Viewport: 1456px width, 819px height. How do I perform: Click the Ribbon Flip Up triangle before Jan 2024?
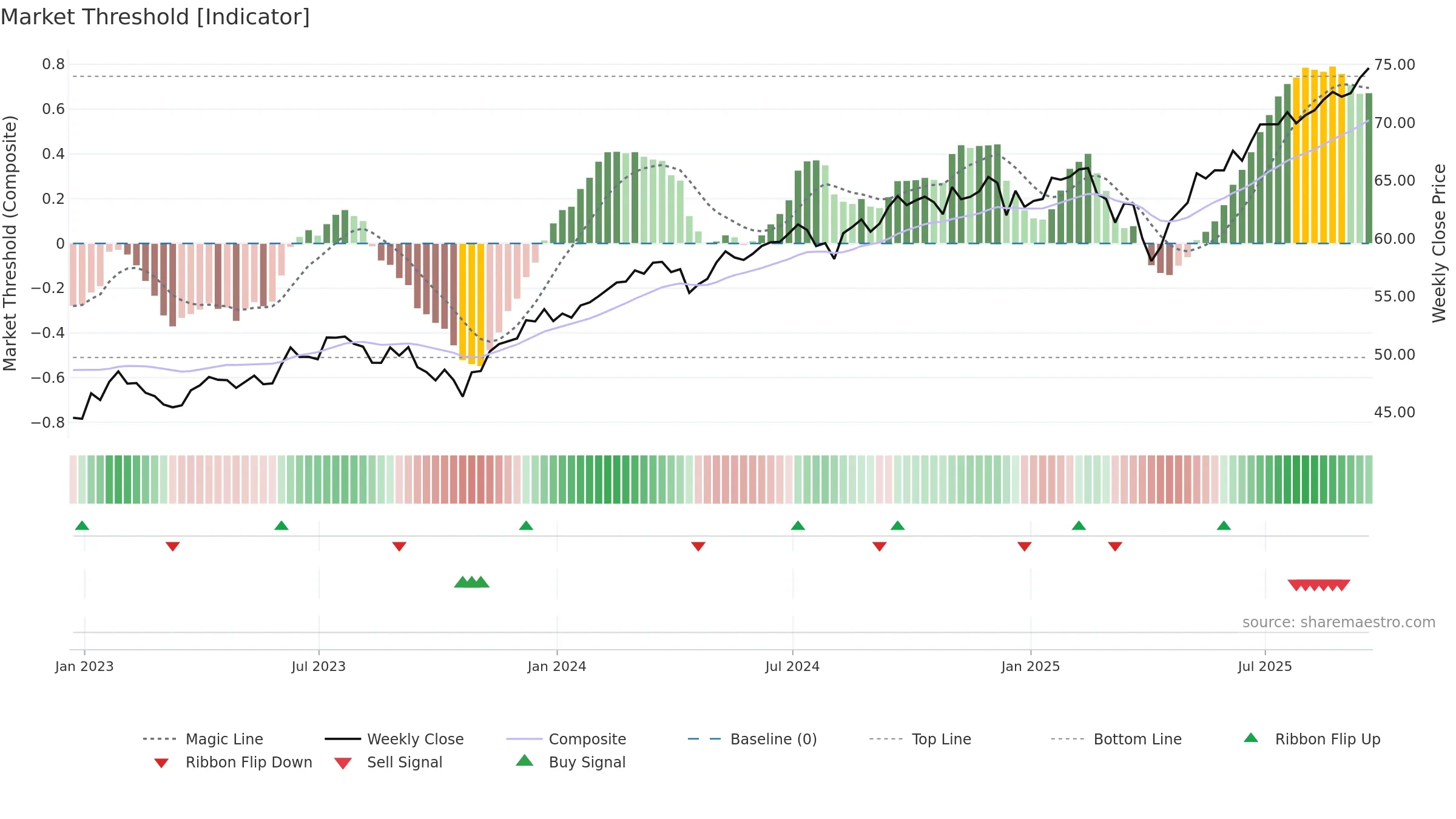click(x=526, y=525)
